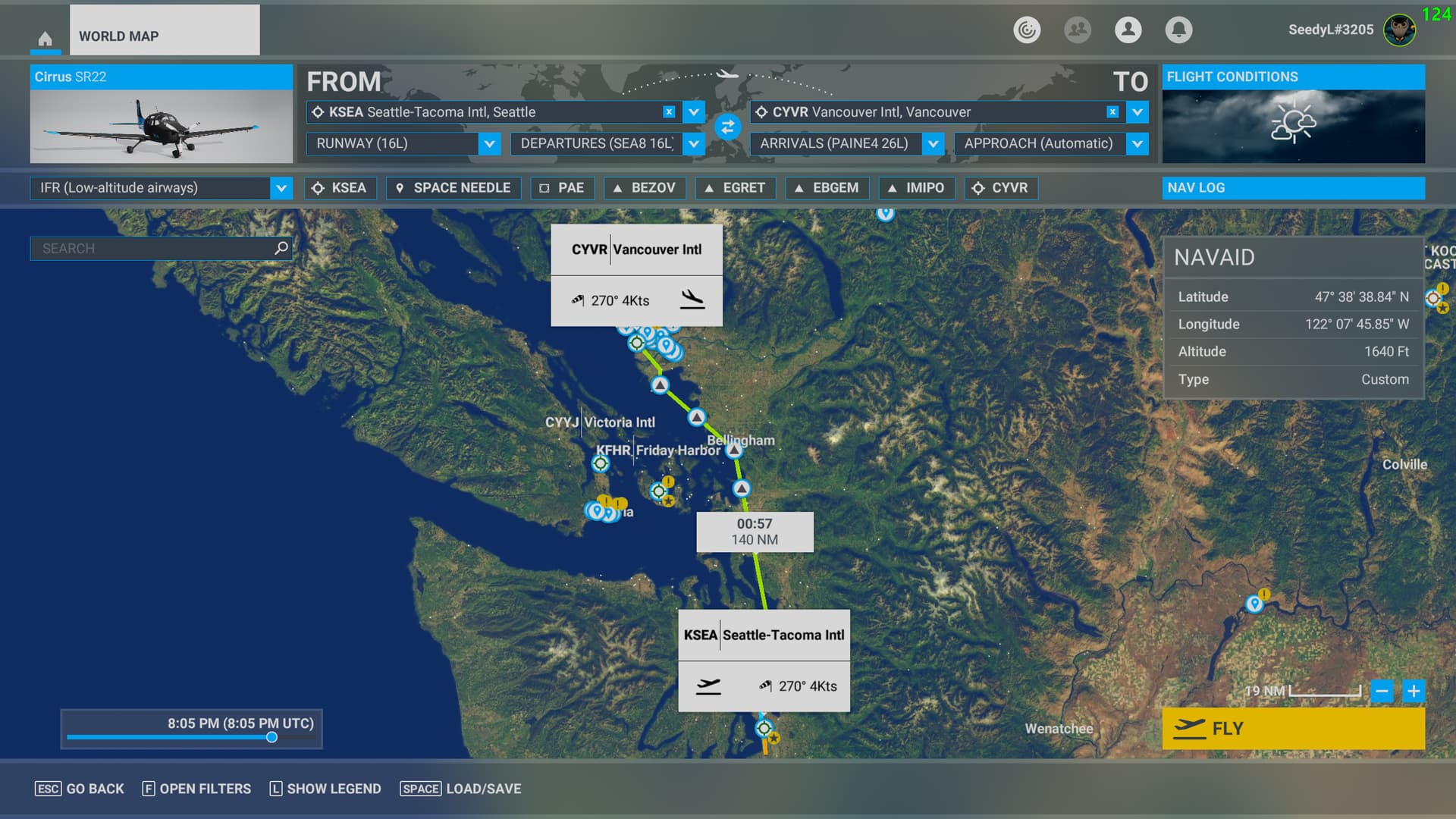This screenshot has width=1456, height=819.
Task: Open the notifications bell icon
Action: pos(1178,30)
